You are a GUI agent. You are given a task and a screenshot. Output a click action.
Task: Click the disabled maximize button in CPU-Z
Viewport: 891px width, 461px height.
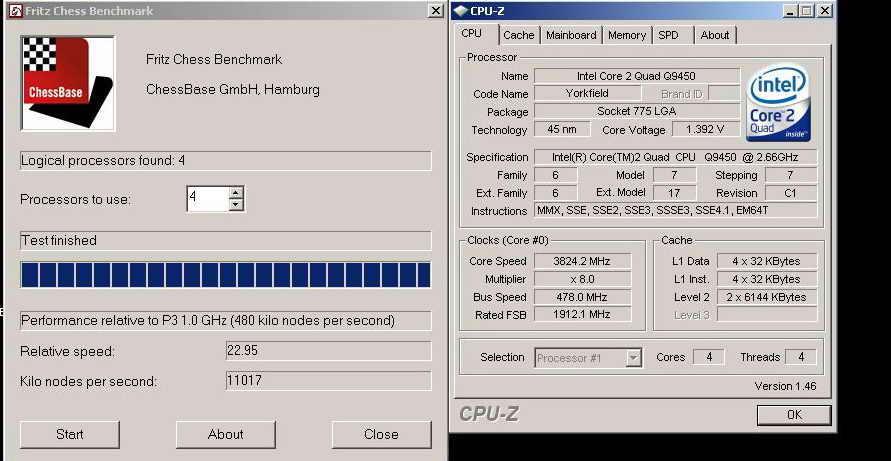(806, 11)
